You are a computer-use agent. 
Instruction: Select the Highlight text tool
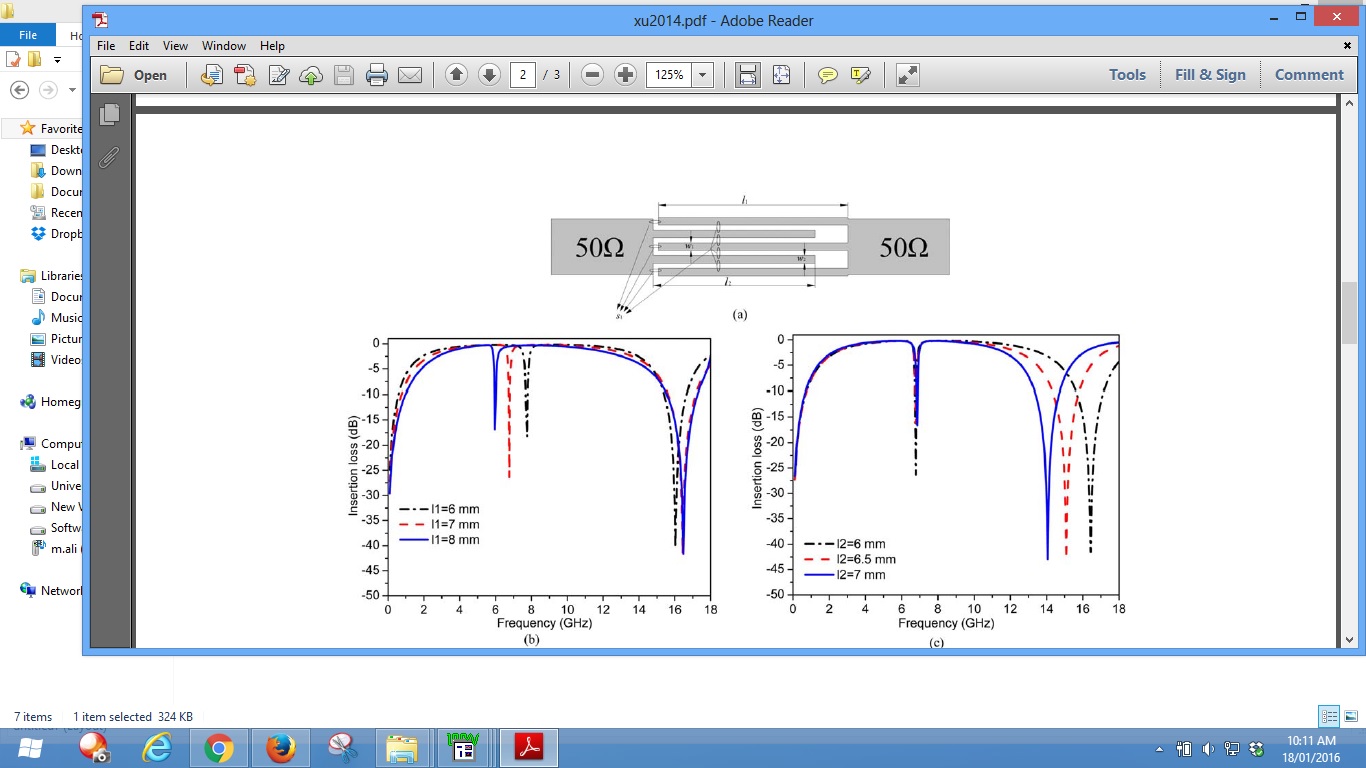[x=860, y=75]
